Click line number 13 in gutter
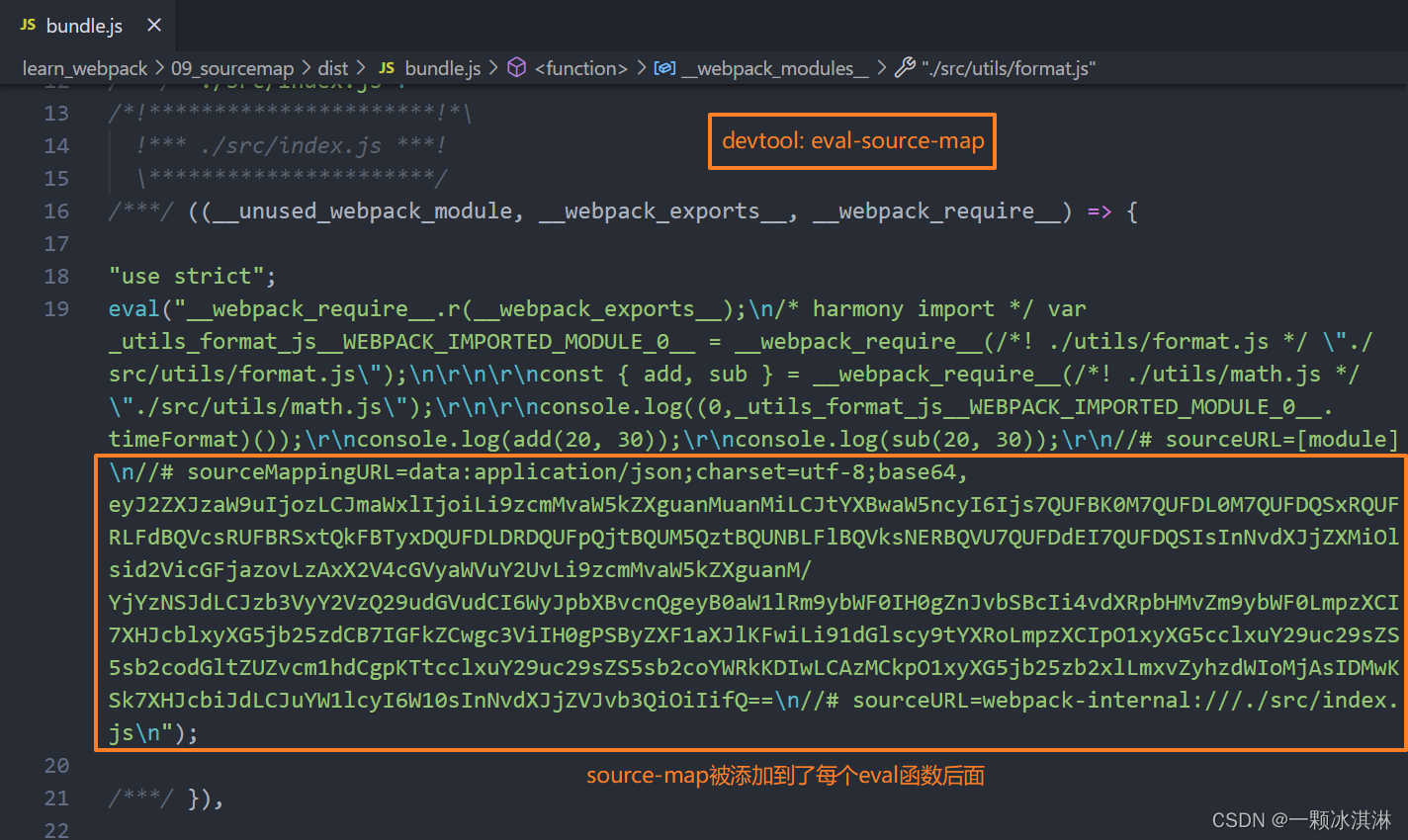Viewport: 1408px width, 840px height. pos(56,114)
